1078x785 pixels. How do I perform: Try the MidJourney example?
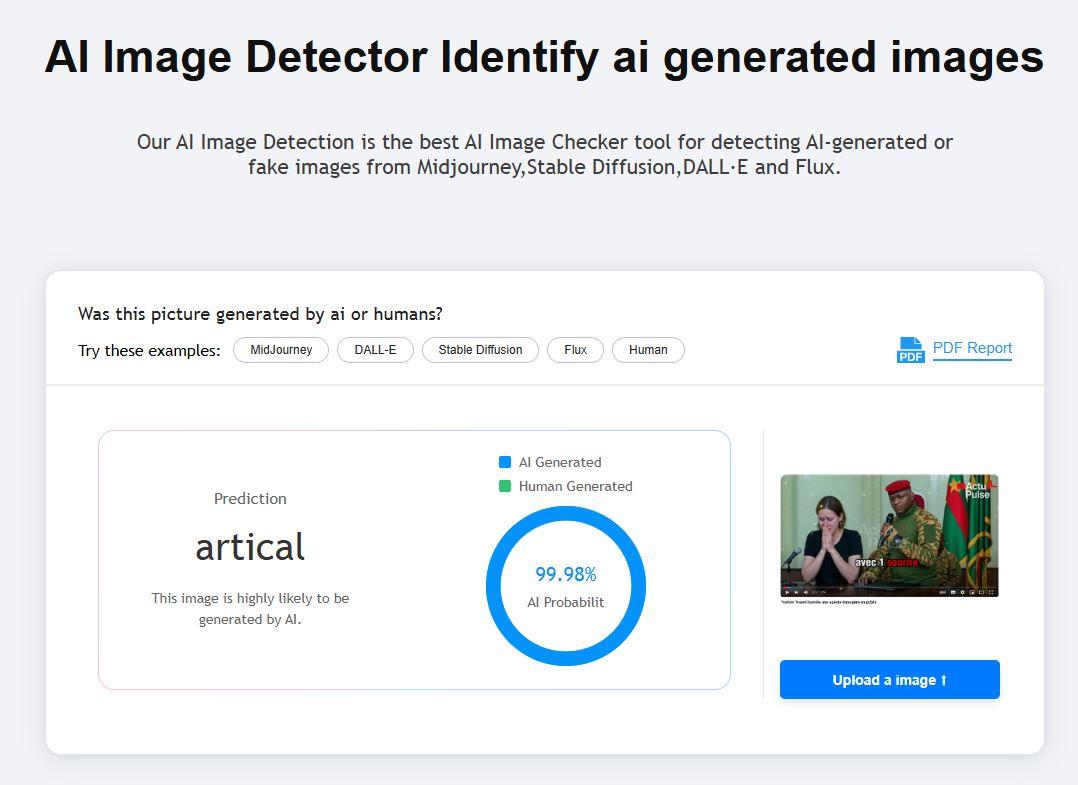pyautogui.click(x=281, y=350)
